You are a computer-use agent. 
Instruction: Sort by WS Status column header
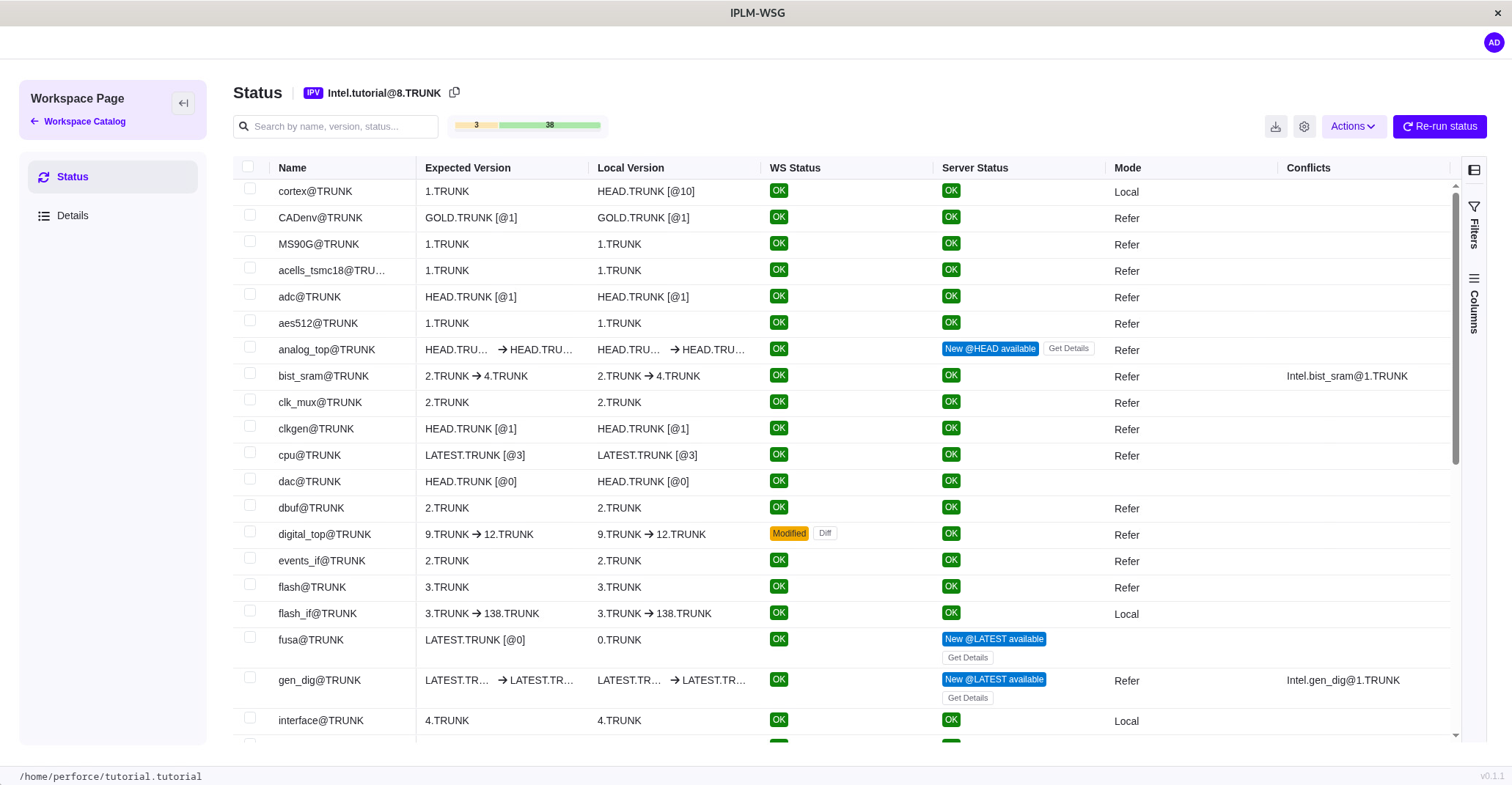coord(795,168)
